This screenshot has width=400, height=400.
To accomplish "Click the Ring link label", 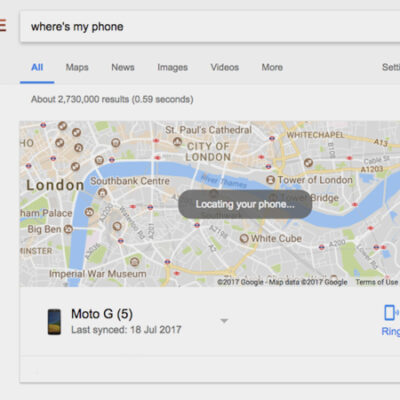I will pos(391,331).
